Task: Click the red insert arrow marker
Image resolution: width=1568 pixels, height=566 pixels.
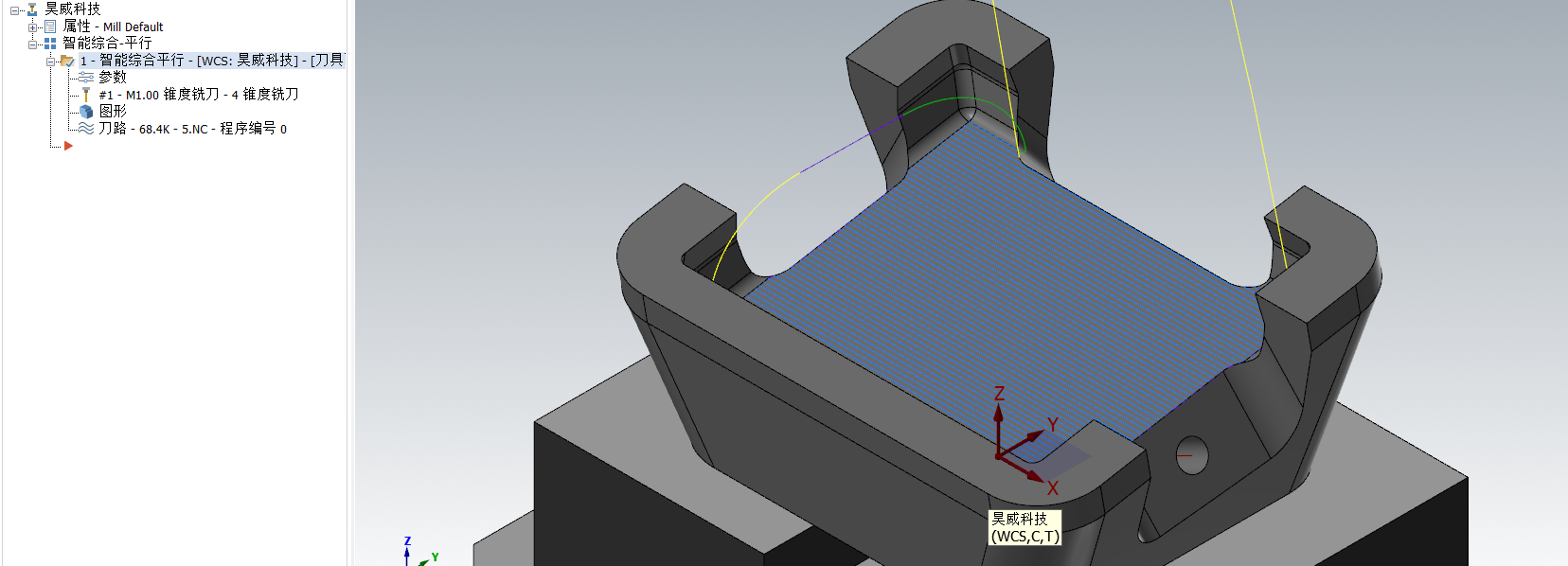Action: pos(68,146)
